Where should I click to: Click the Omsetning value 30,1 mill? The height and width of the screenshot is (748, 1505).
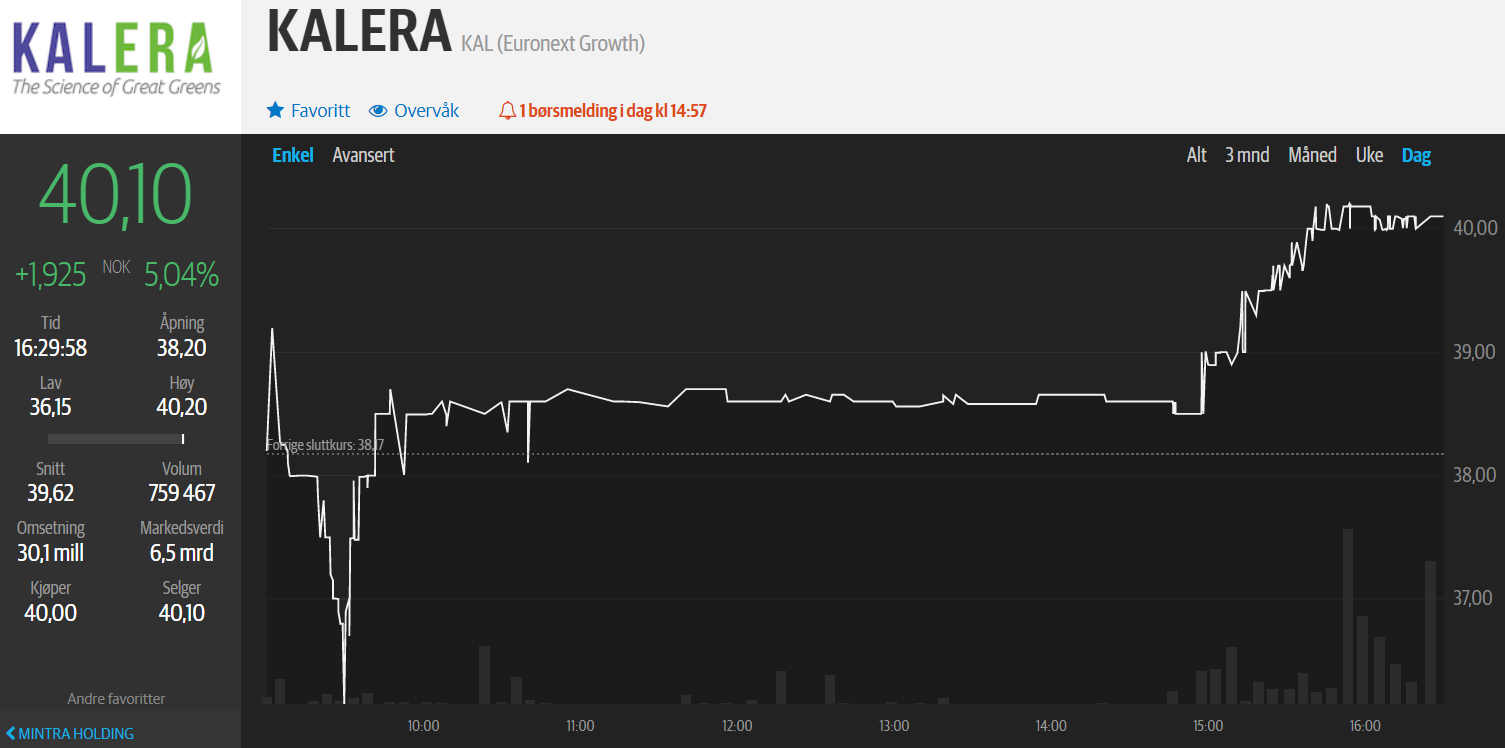50,553
